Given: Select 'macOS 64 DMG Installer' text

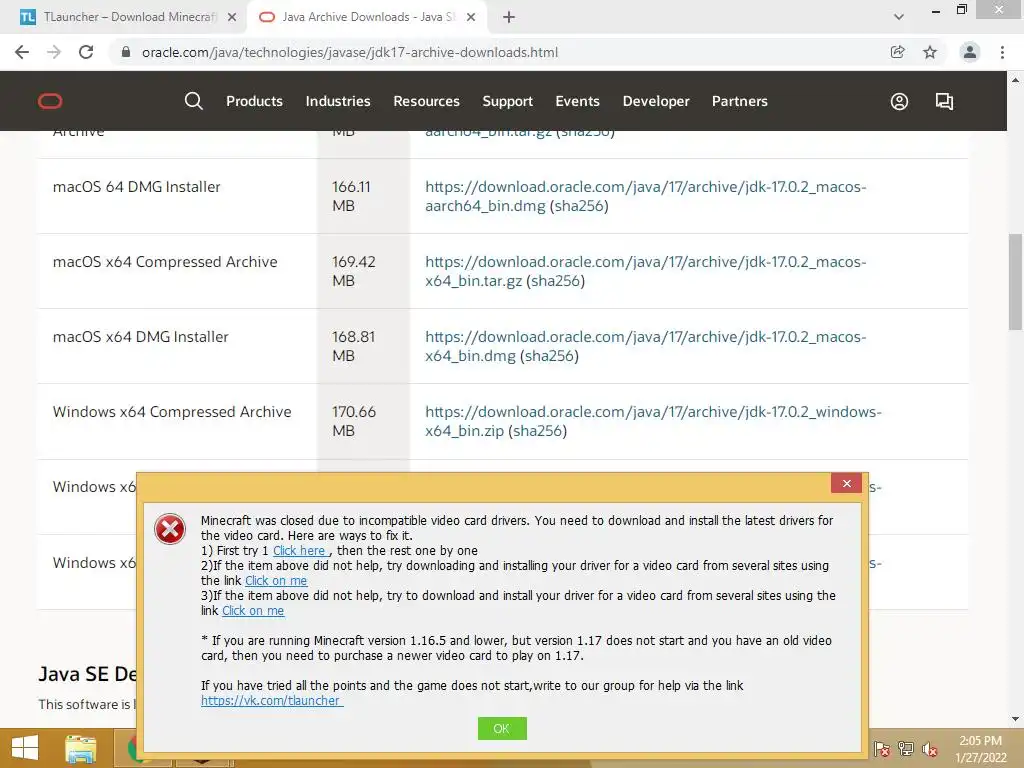Looking at the screenshot, I should 136,187.
